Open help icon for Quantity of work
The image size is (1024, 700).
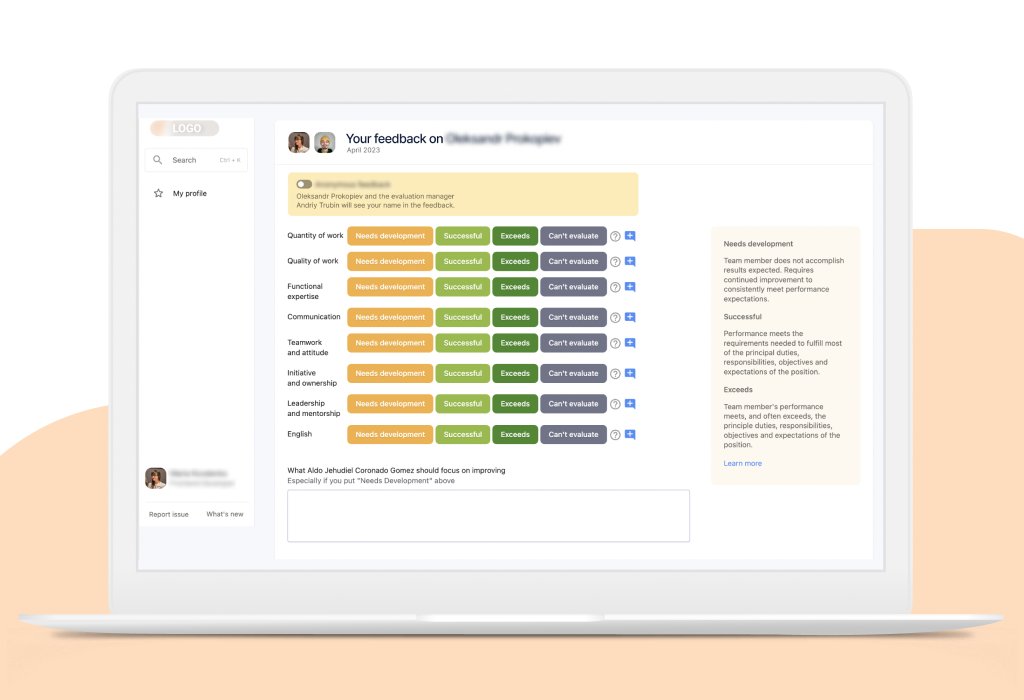click(615, 236)
